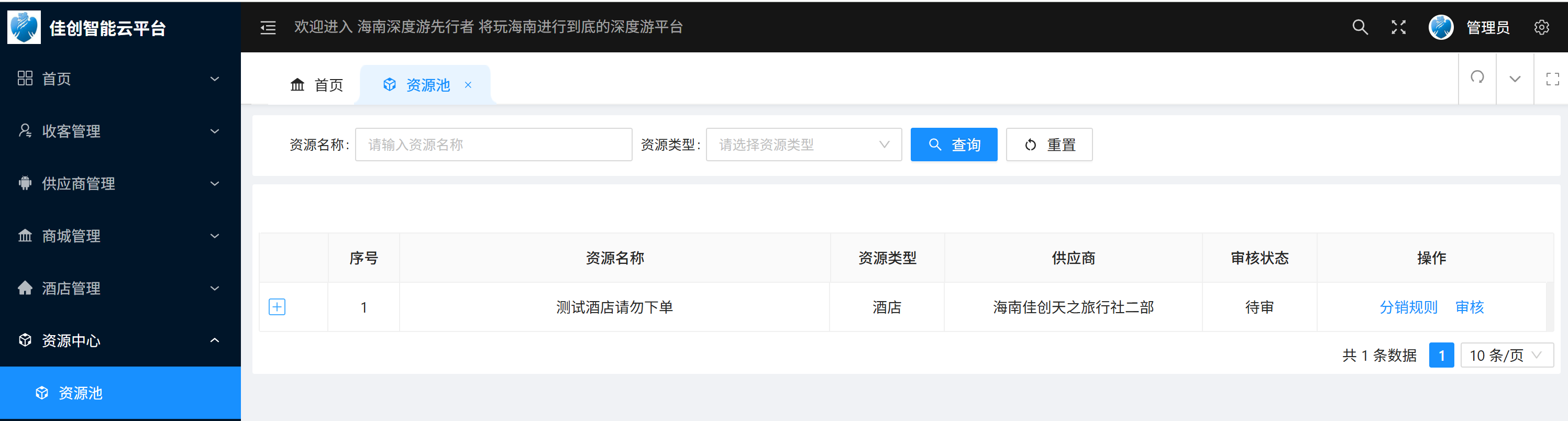
Task: Toggle fullscreen mode via header expand icon
Action: [1398, 27]
